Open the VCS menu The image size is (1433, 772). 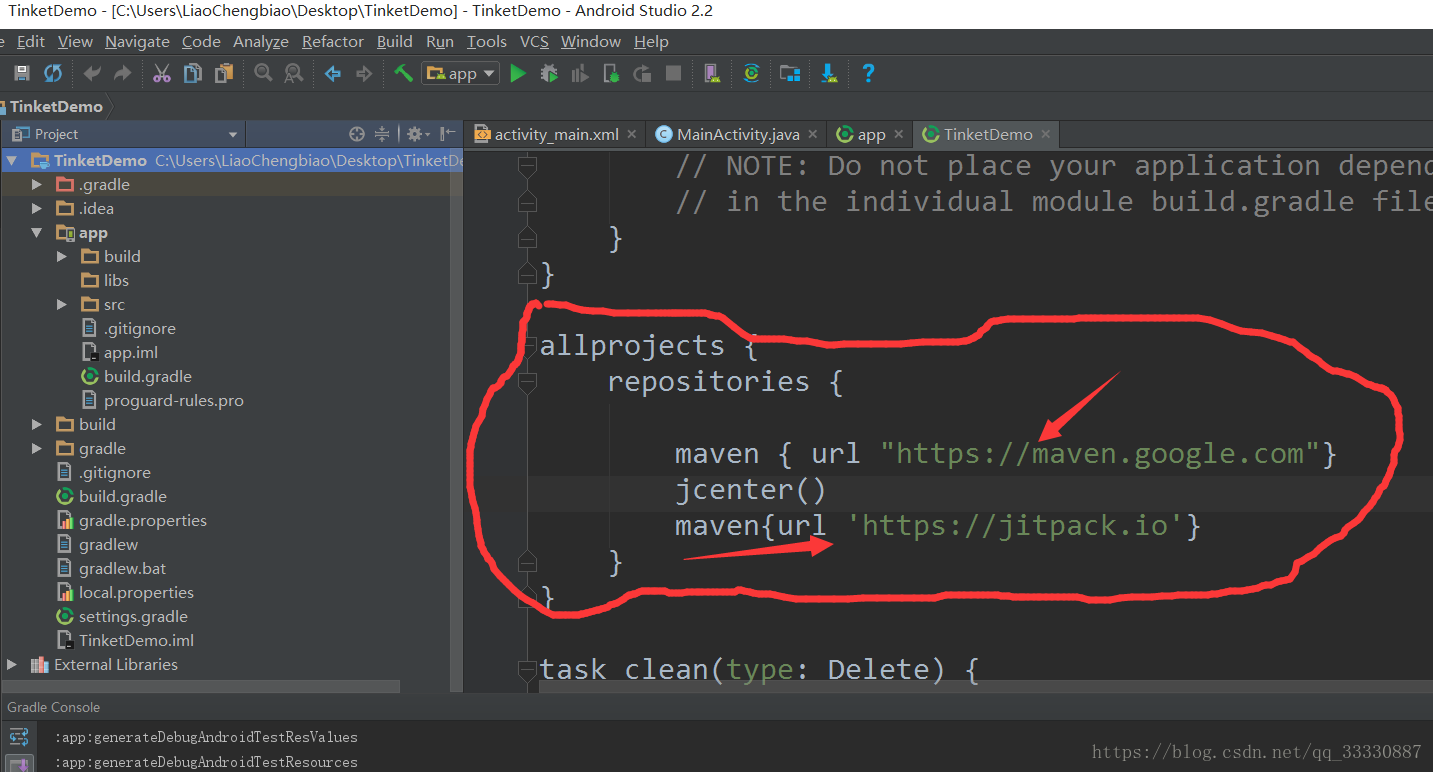pyautogui.click(x=534, y=41)
